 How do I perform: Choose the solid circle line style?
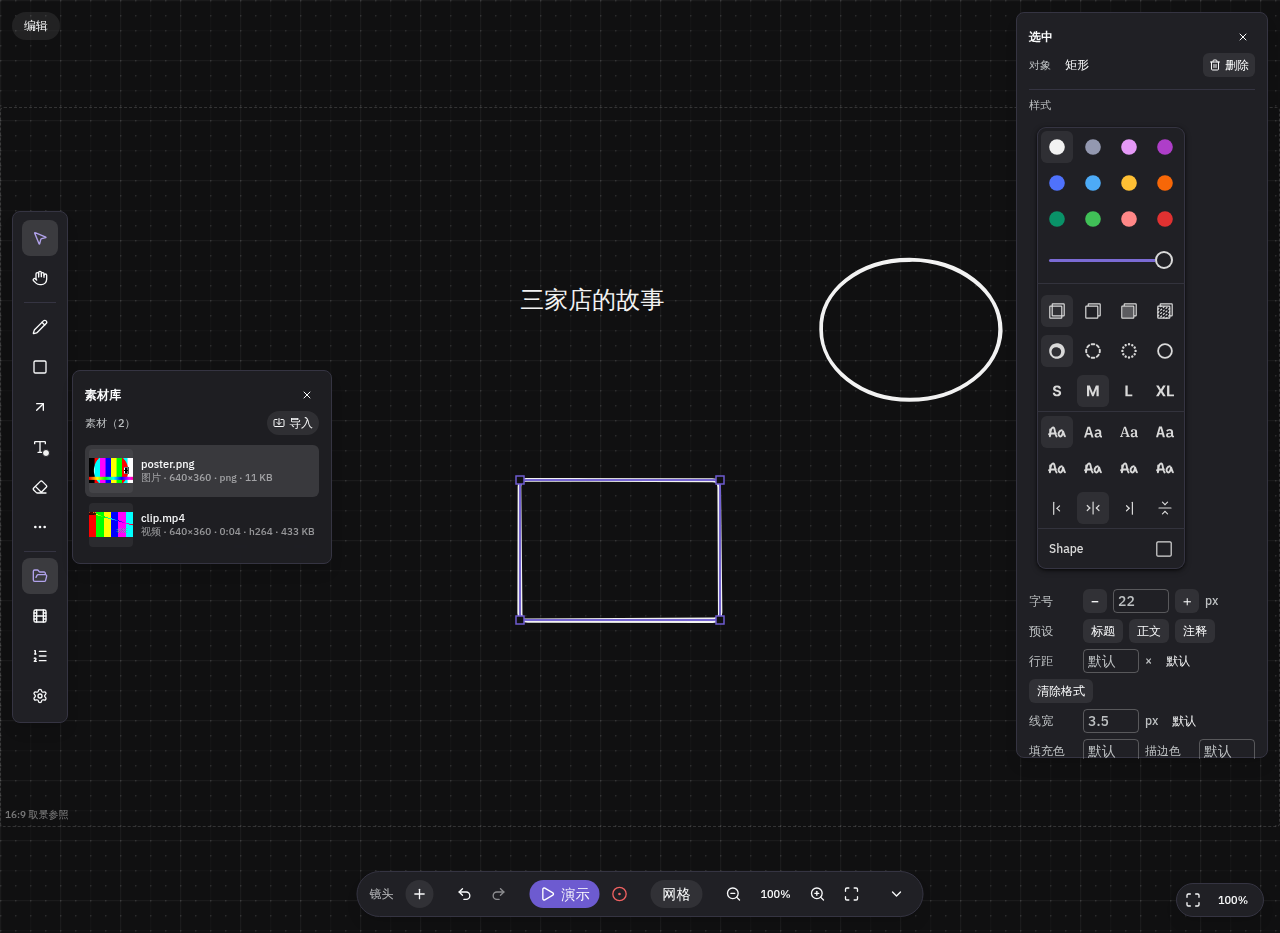point(1165,351)
